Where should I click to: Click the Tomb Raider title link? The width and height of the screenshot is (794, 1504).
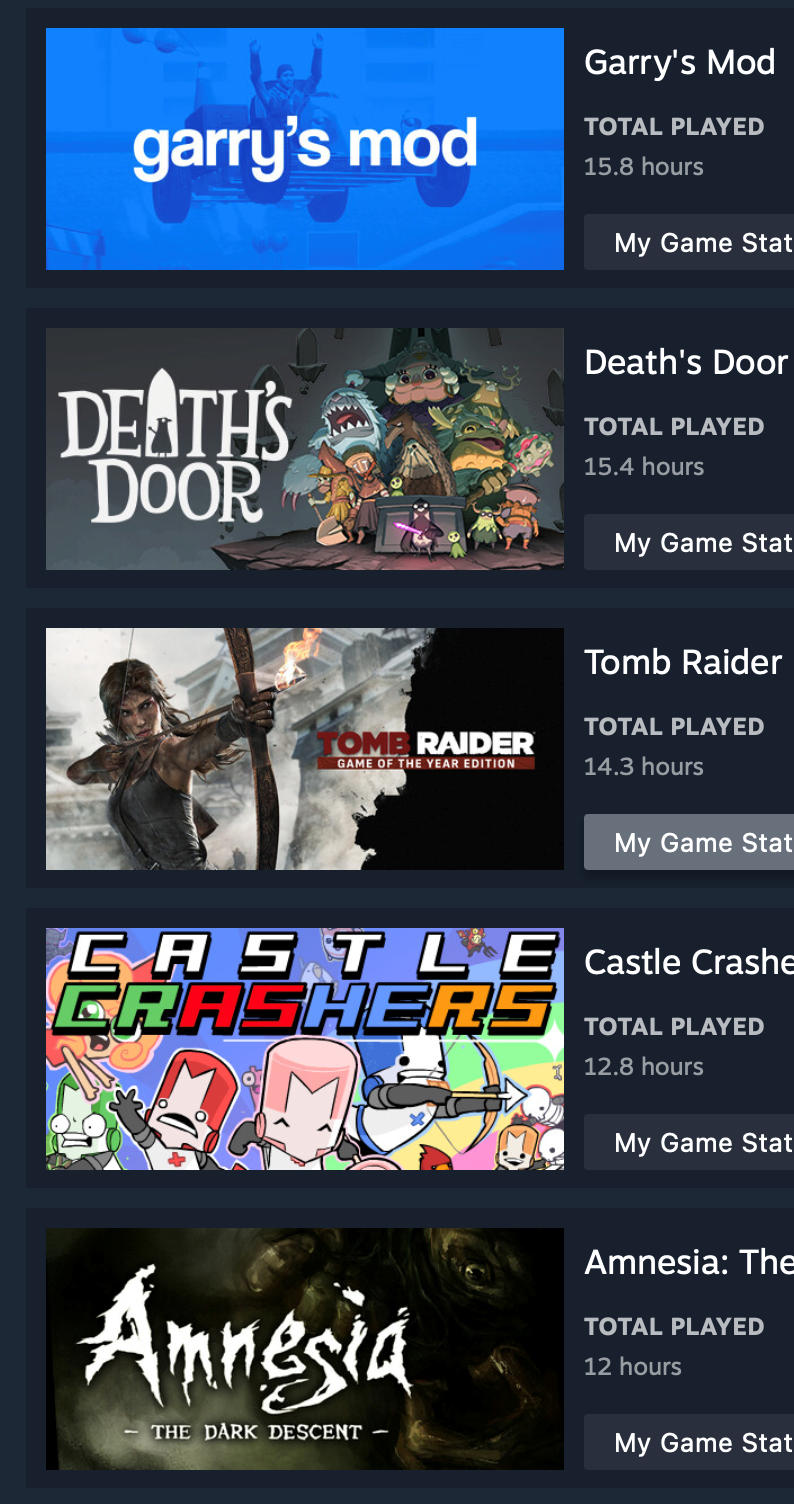coord(683,663)
